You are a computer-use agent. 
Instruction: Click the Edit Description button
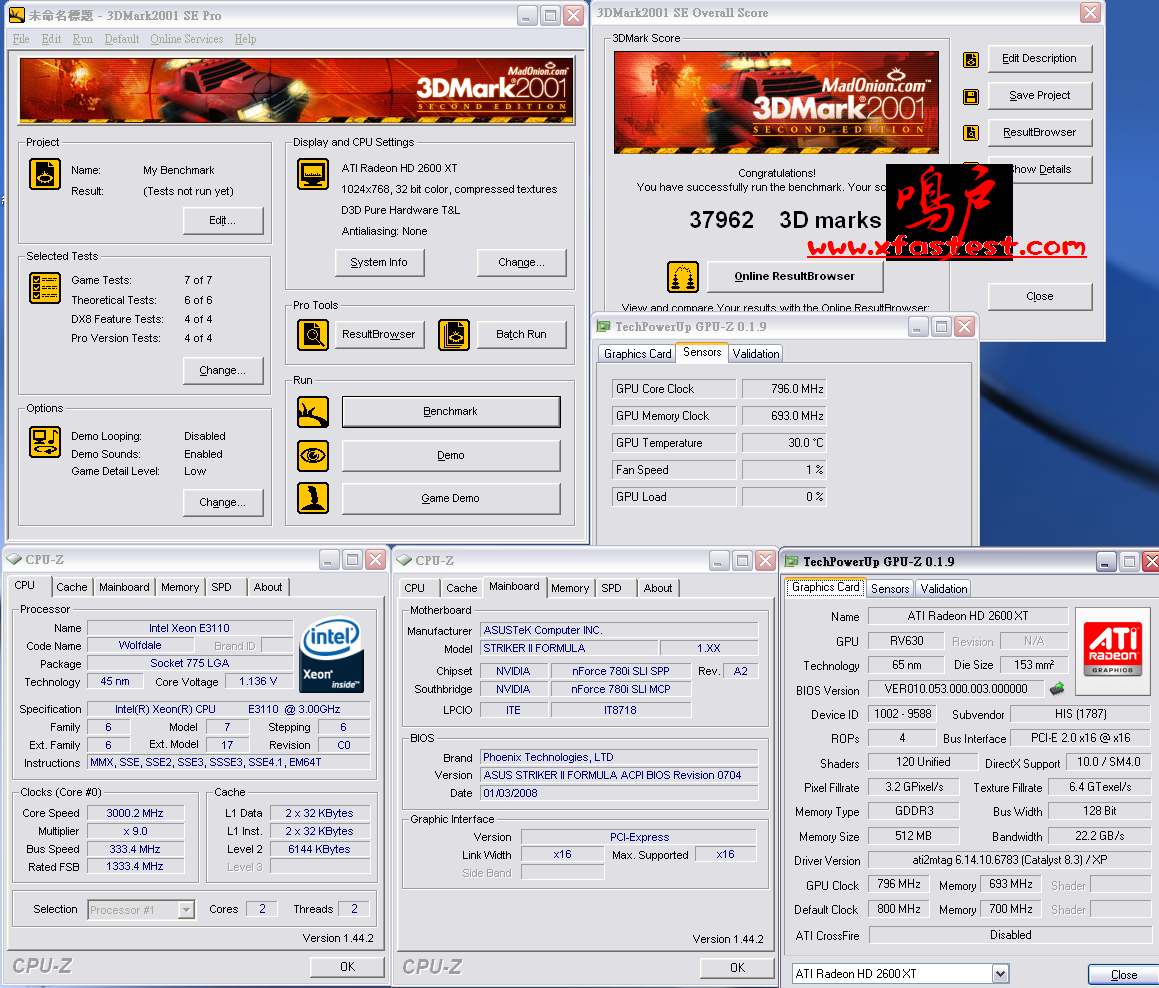[1039, 59]
